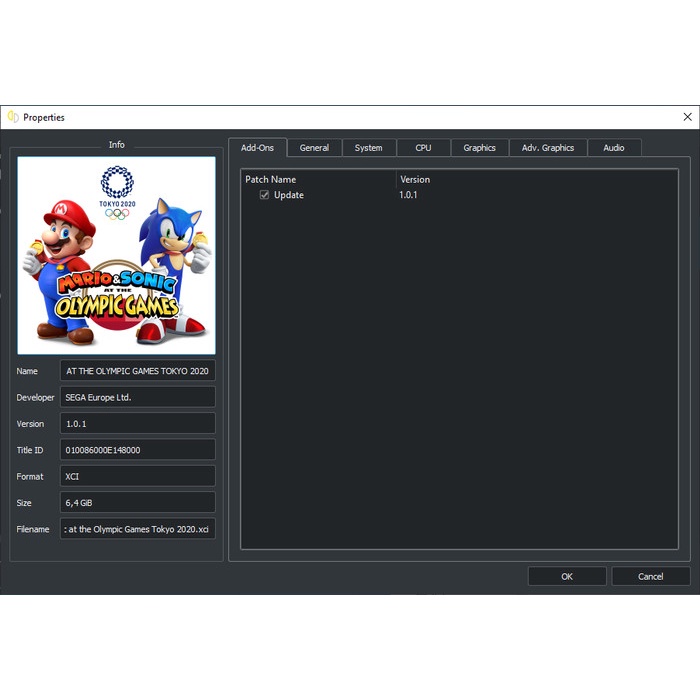Close the Properties dialog window
The width and height of the screenshot is (700, 700).
[687, 117]
